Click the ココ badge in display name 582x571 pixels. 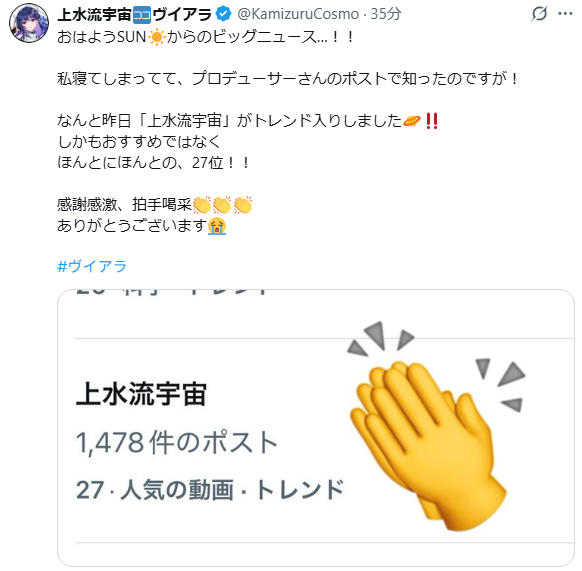(x=142, y=14)
